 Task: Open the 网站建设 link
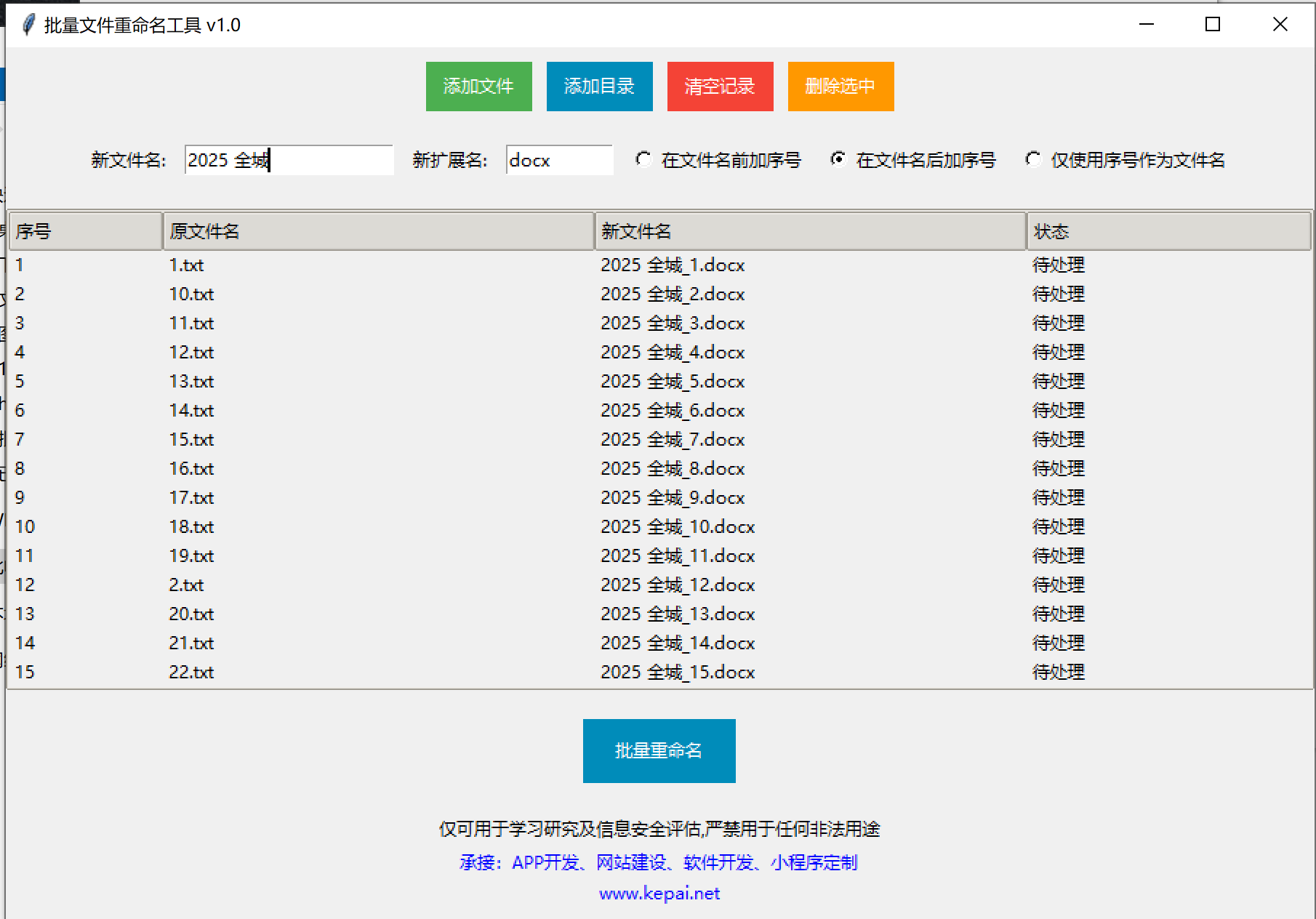pyautogui.click(x=632, y=863)
